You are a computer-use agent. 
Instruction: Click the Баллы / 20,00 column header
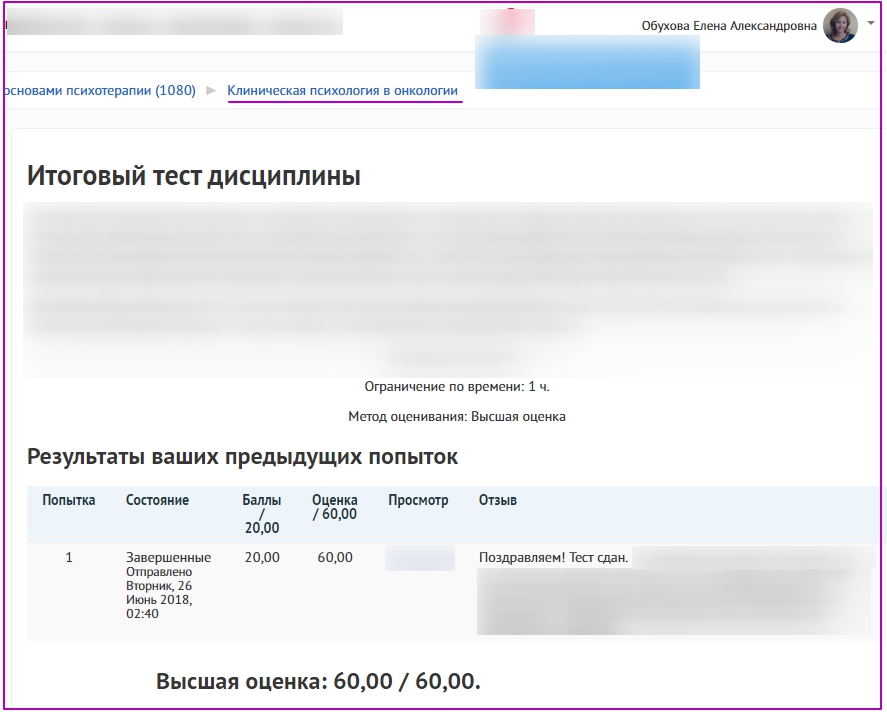pos(262,513)
